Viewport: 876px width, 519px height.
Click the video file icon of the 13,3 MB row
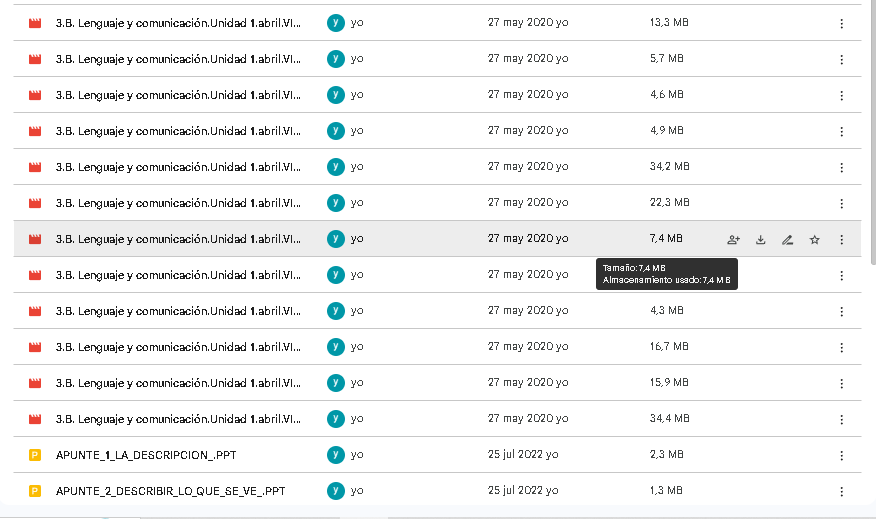35,23
